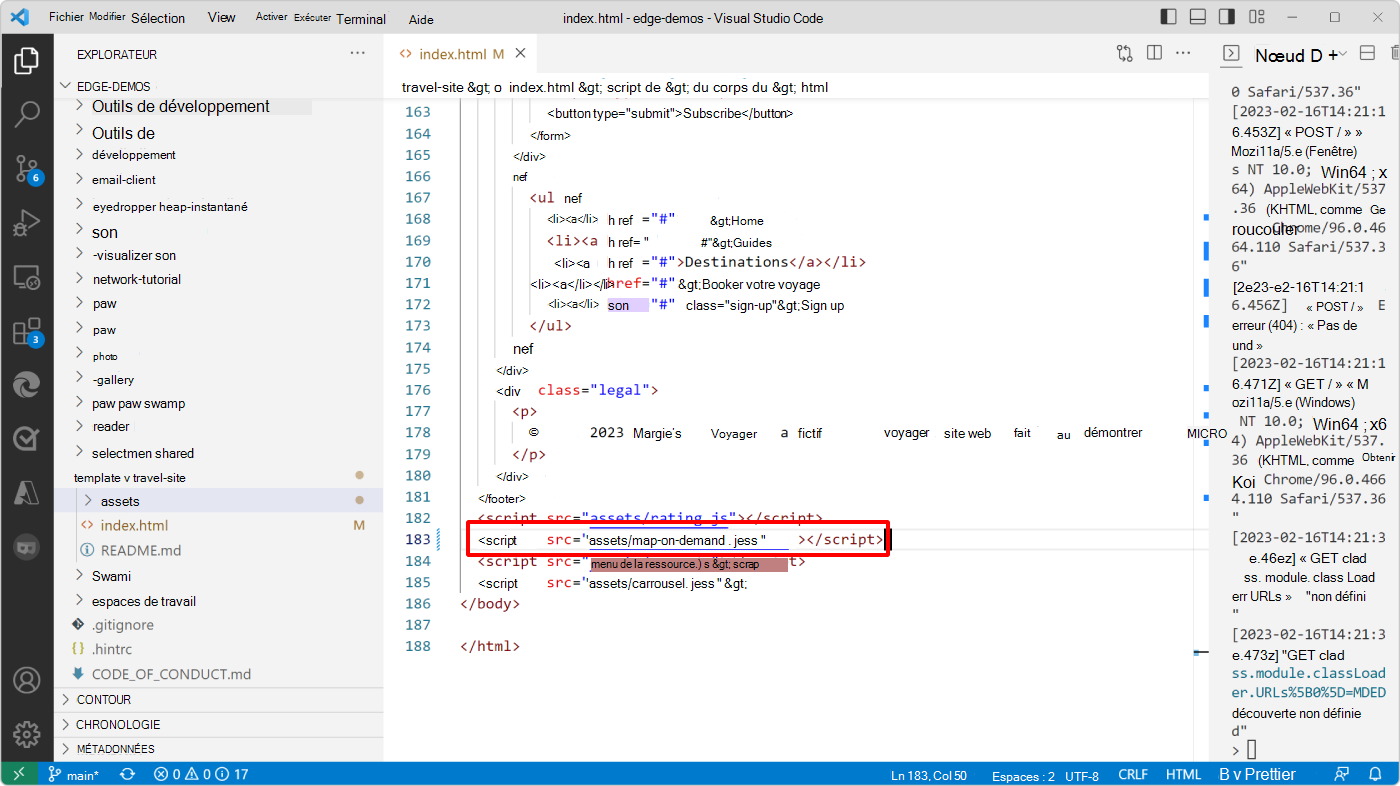Open Source Control showing 6 pending changes
This screenshot has height=786, width=1400.
coord(27,170)
